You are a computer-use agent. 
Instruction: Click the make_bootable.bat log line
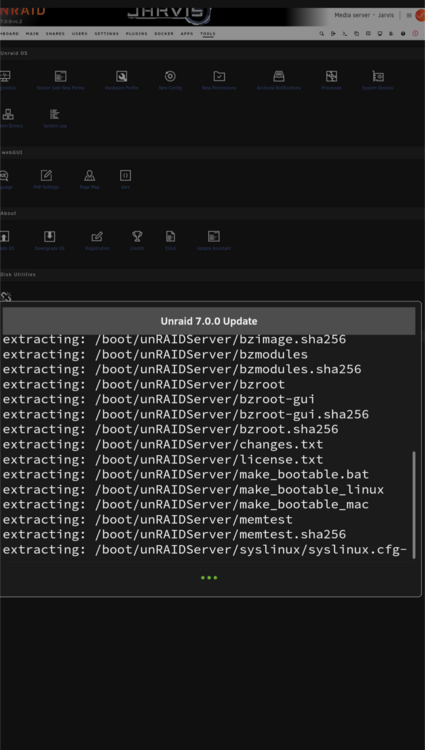tap(186, 474)
